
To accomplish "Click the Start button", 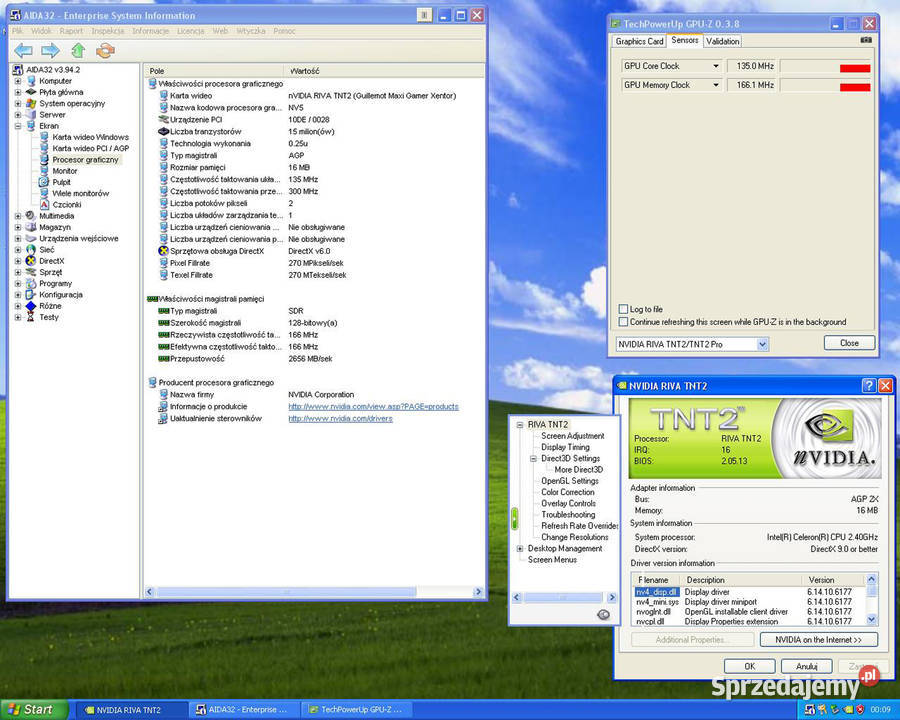I will tap(33, 709).
